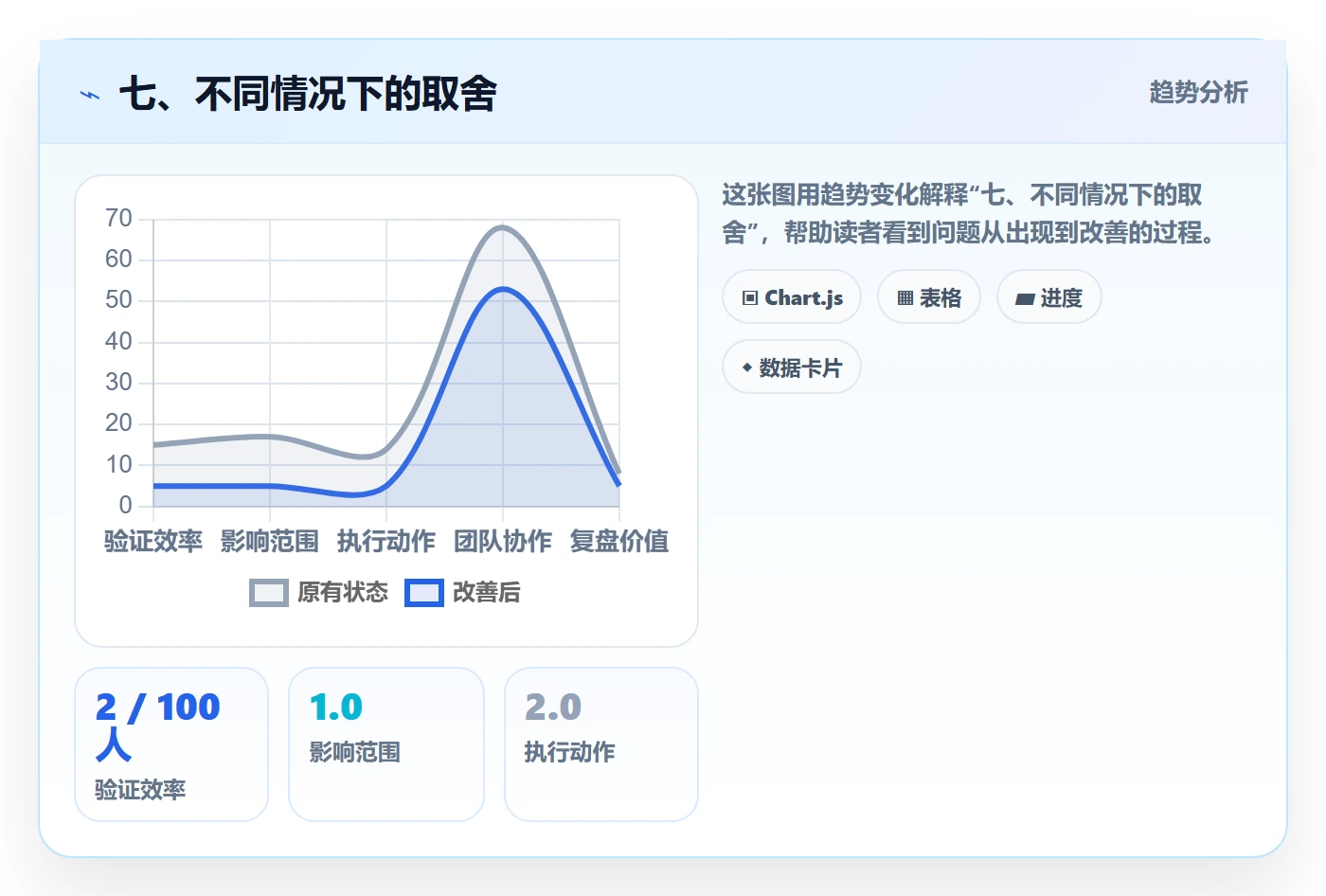
Task: Click the diamond icon in the 数据卡片 chip
Action: [747, 367]
